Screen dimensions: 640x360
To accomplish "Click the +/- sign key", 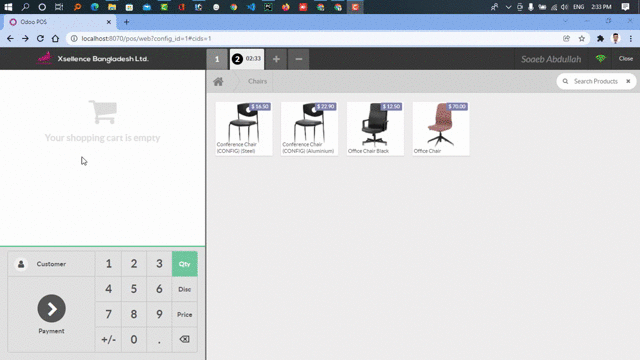I will 109,339.
